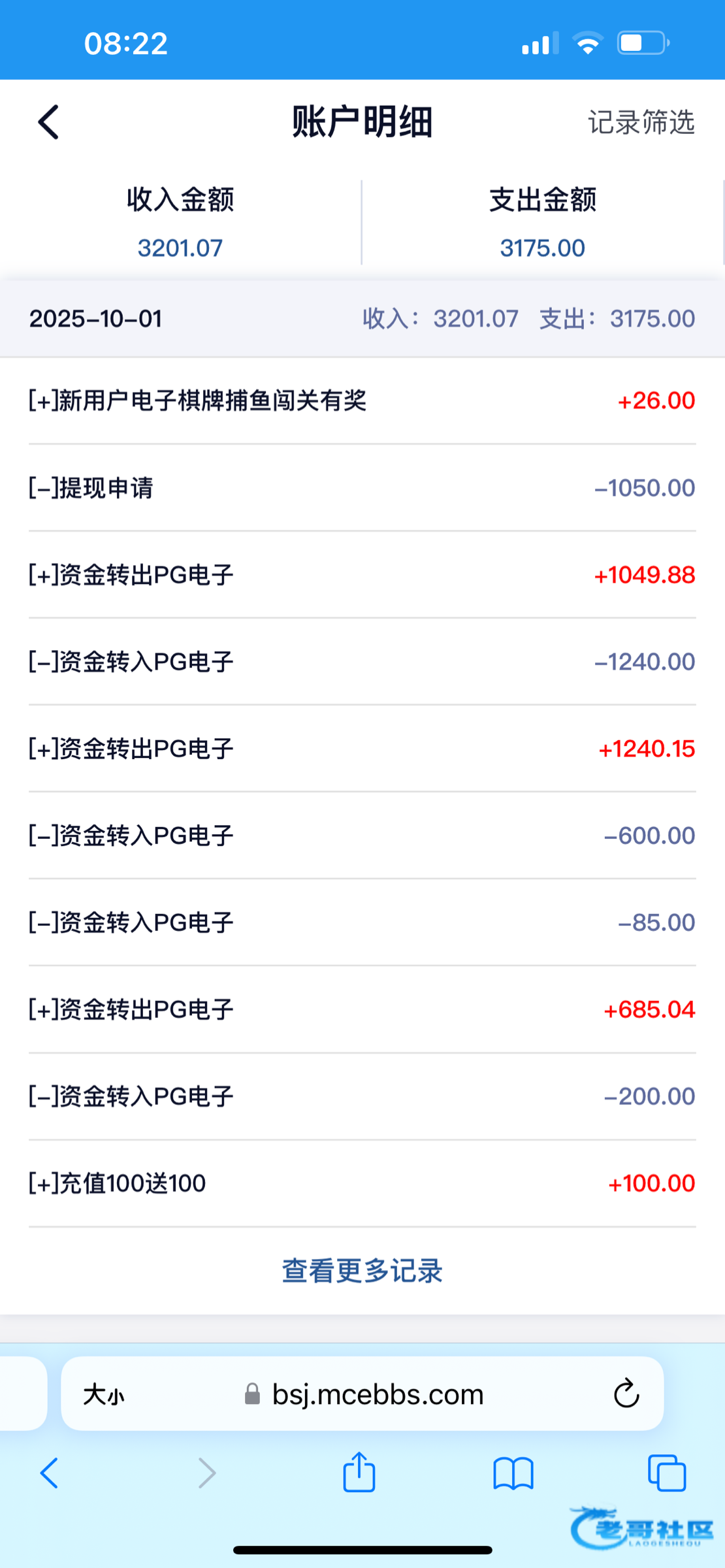Open the 充值100送100 record entry
Screen dimensions: 725x1568
click(x=362, y=1183)
